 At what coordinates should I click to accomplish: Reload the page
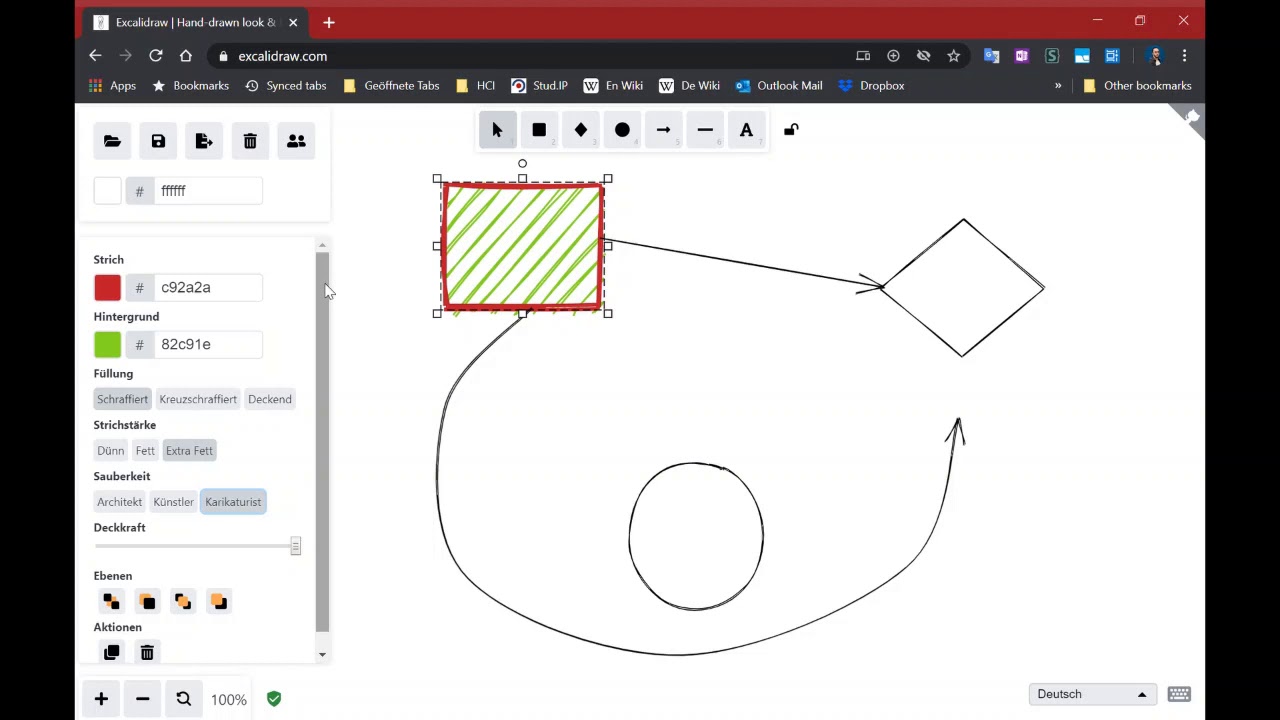[156, 56]
